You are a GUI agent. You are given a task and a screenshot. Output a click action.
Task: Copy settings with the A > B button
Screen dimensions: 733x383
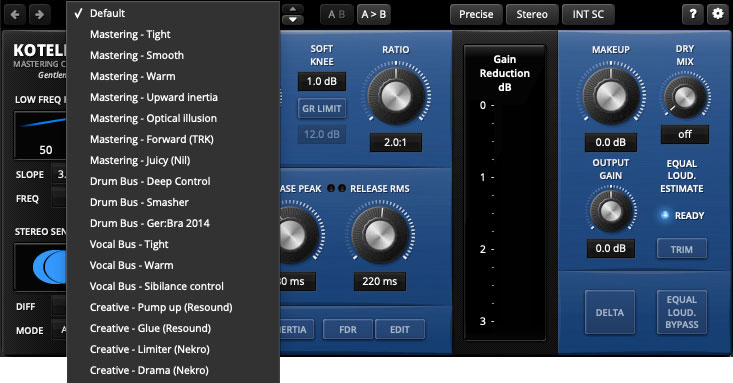coord(374,14)
